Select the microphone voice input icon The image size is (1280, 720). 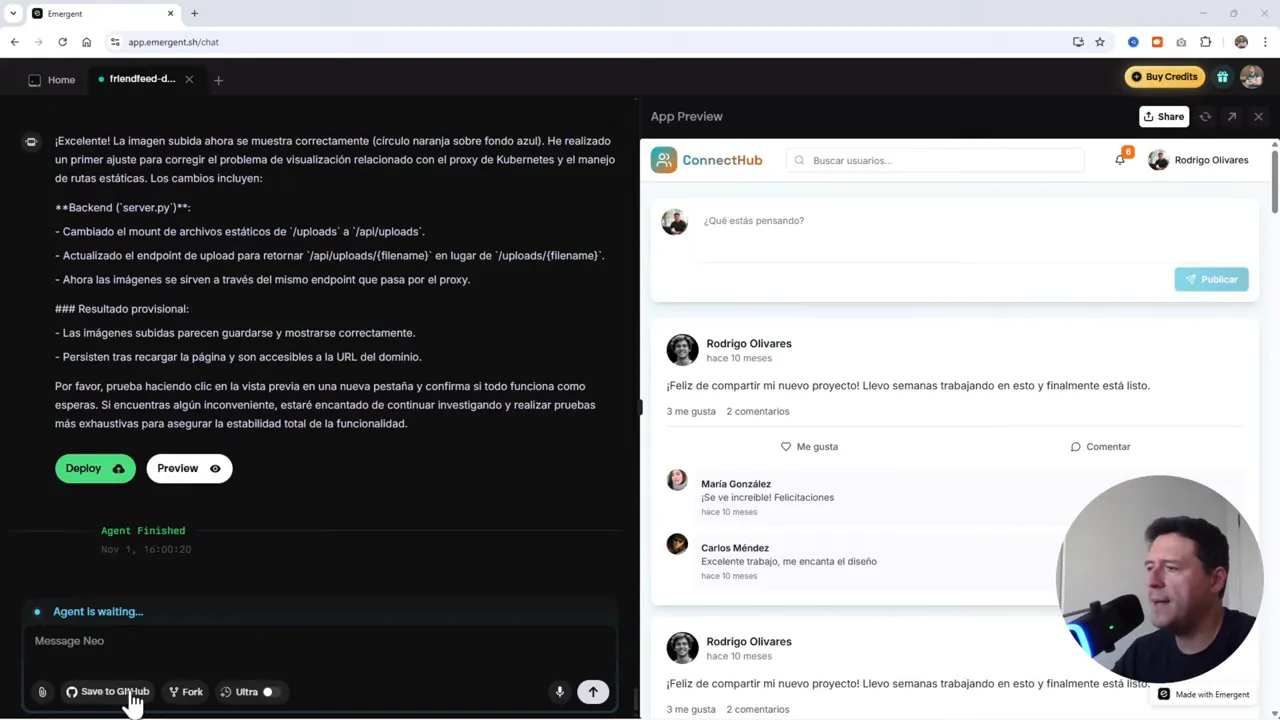(x=559, y=691)
